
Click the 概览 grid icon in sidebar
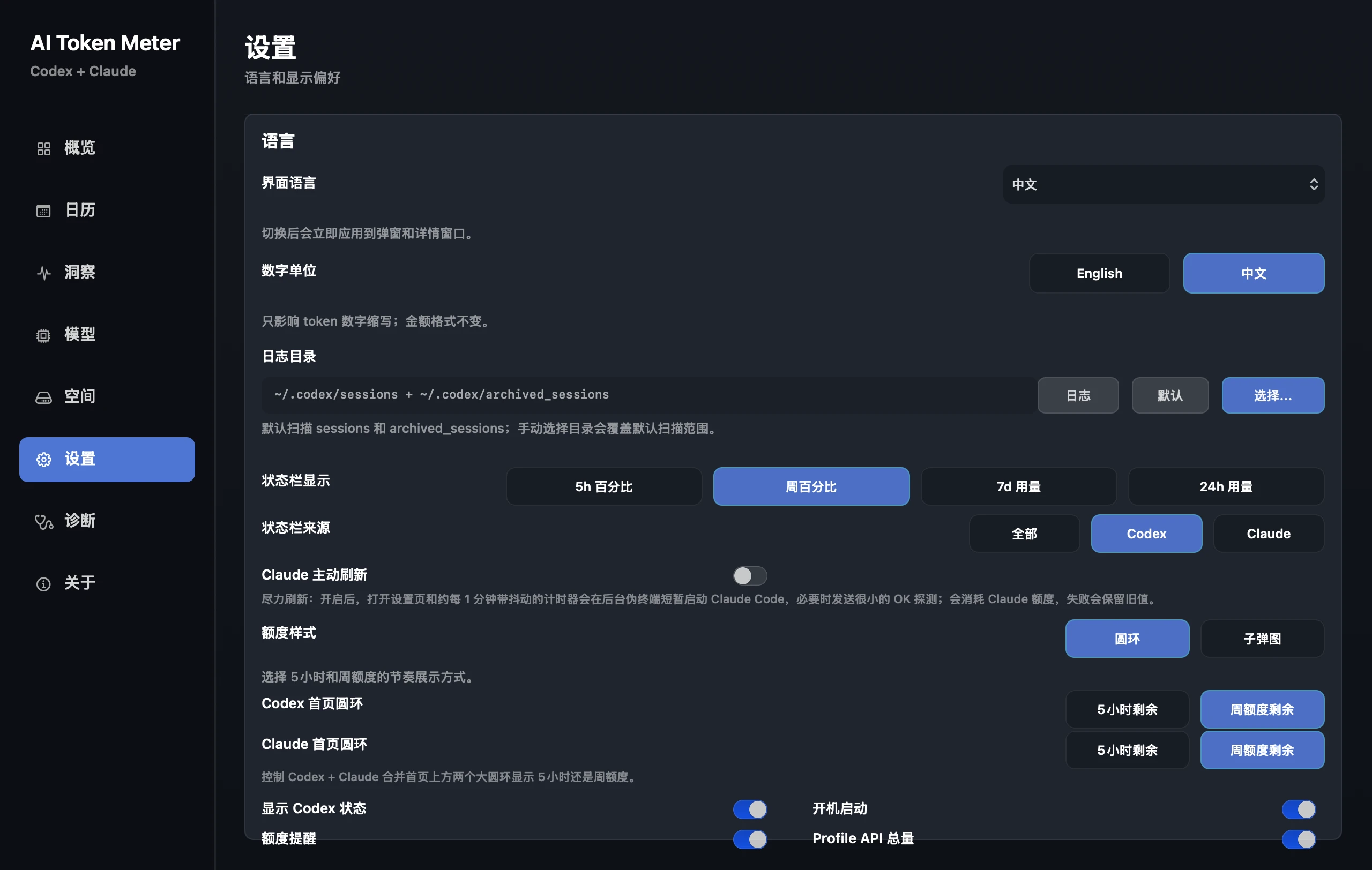44,148
